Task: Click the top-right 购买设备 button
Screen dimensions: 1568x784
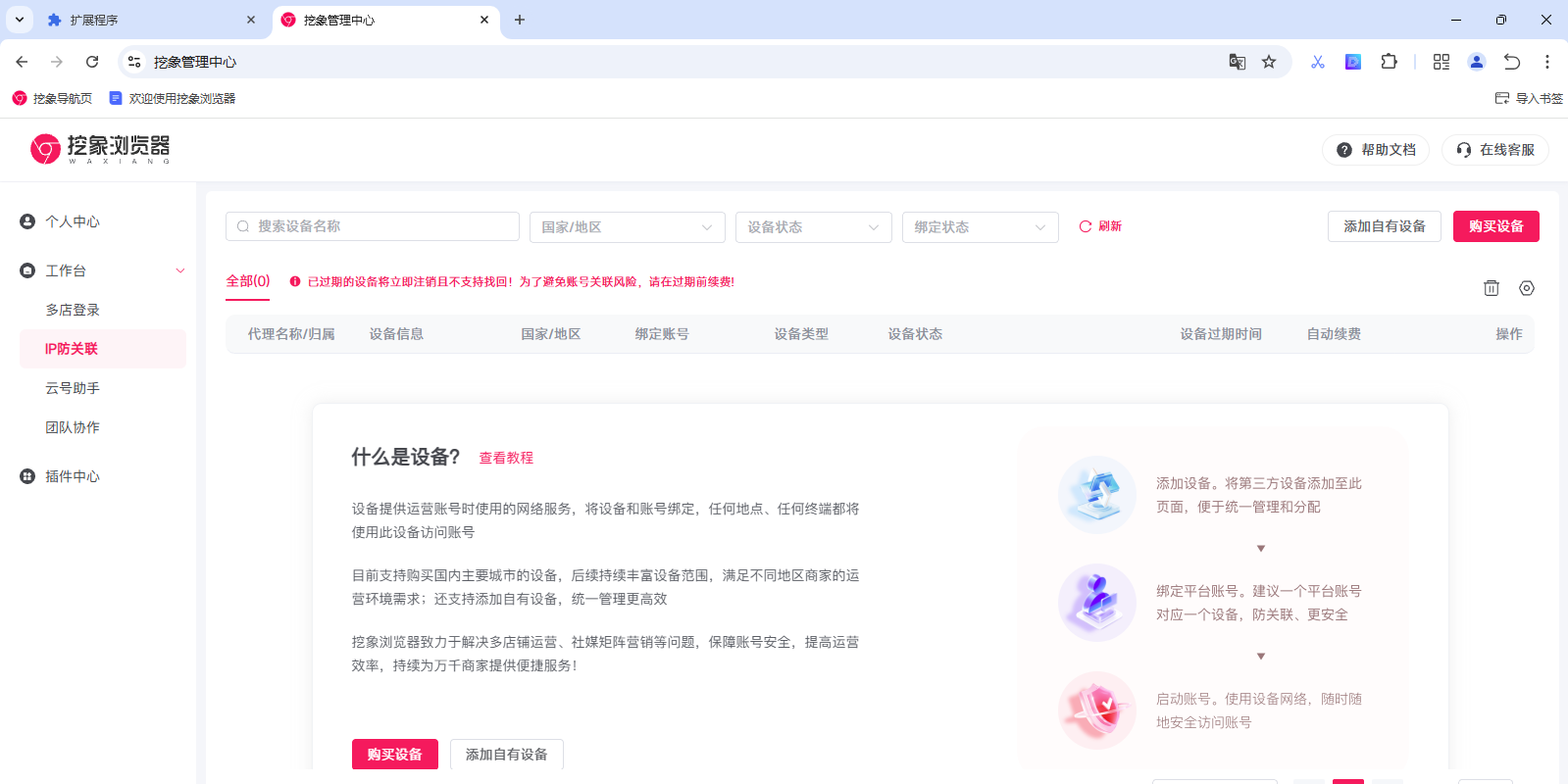Action: point(1495,226)
